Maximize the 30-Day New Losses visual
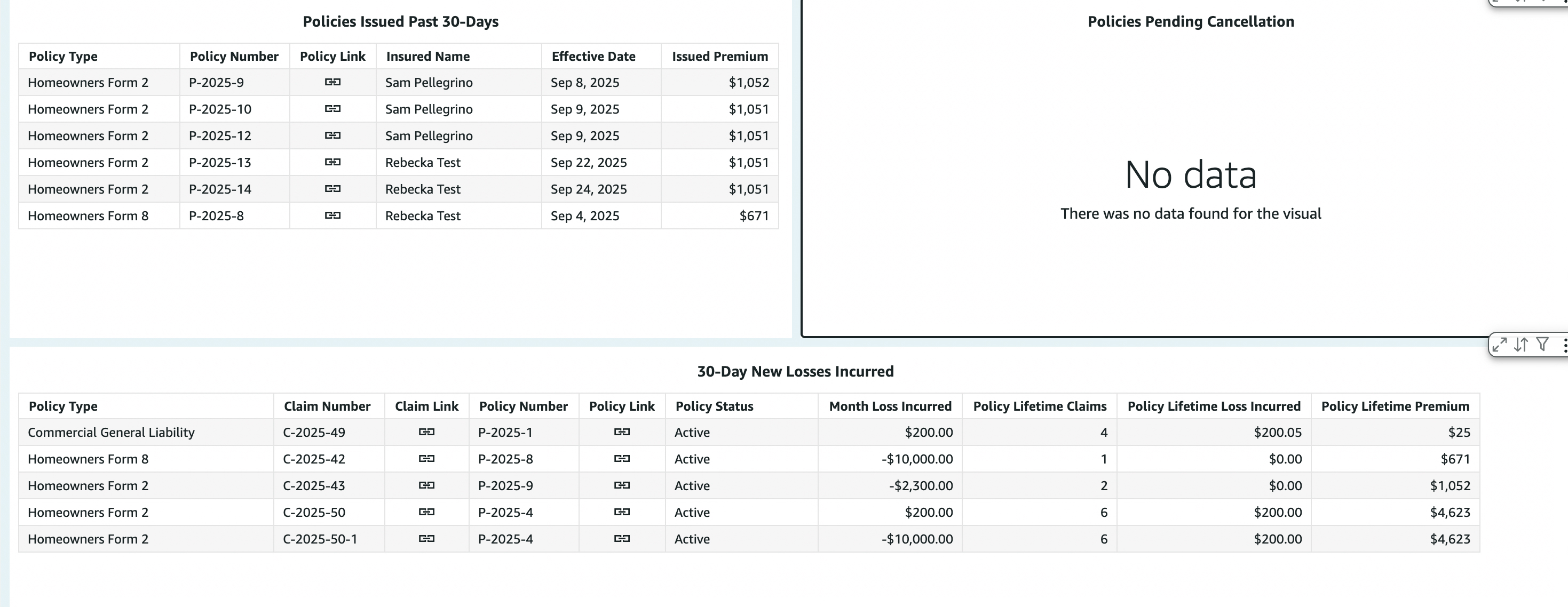The image size is (1568, 607). coord(1499,345)
